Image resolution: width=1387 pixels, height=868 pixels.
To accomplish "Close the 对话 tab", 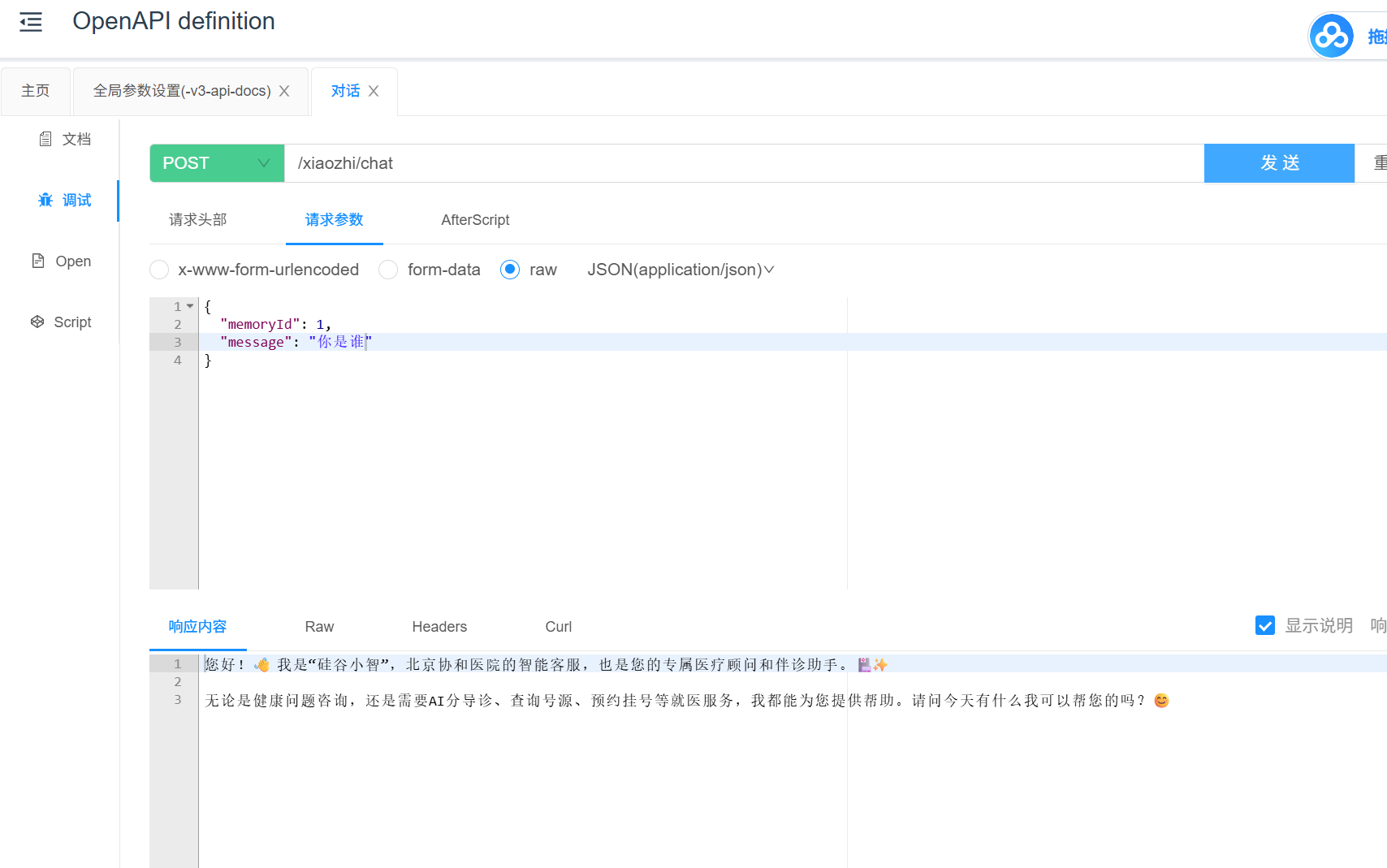I will 374,91.
